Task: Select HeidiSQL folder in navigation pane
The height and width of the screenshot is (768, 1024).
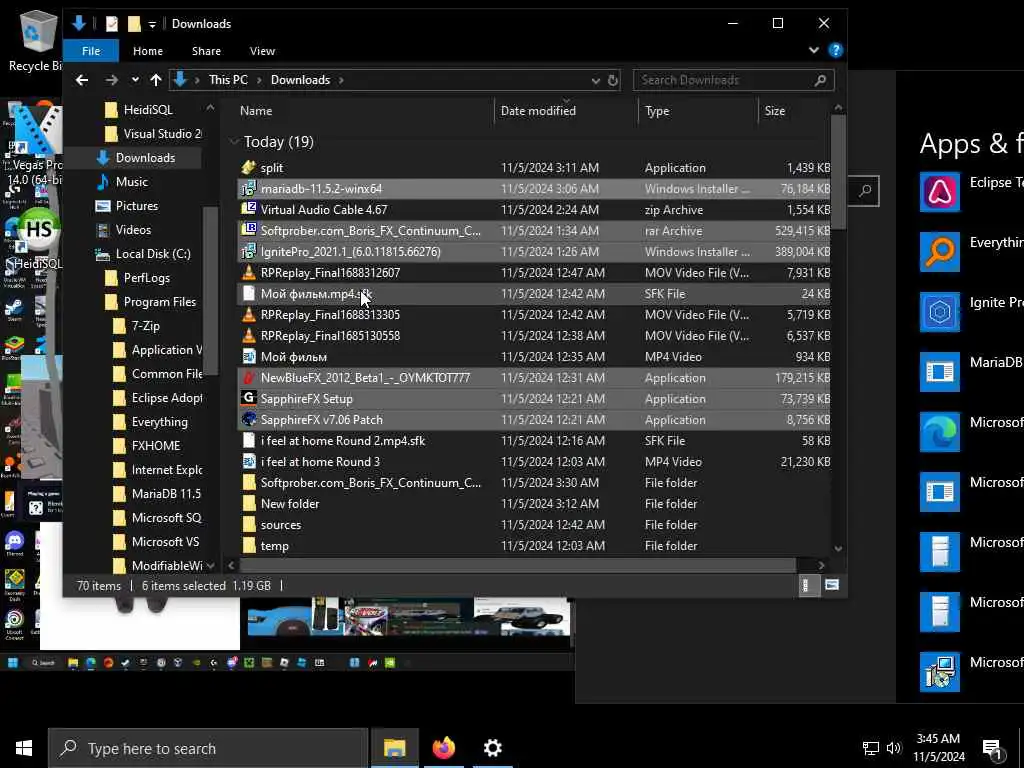Action: point(148,110)
